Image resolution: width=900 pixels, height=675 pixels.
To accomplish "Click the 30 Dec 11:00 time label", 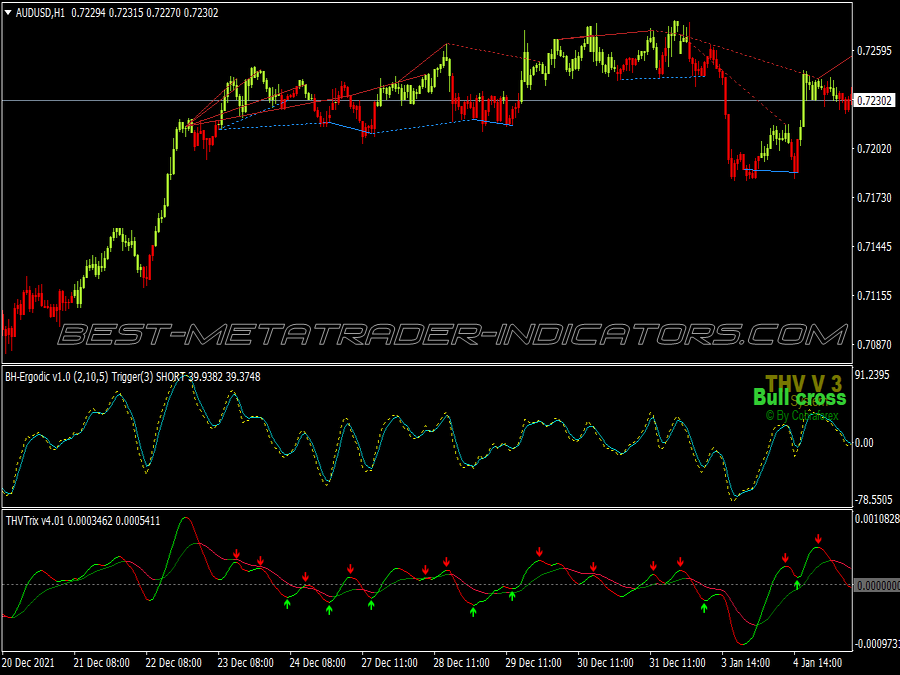I will click(x=606, y=663).
